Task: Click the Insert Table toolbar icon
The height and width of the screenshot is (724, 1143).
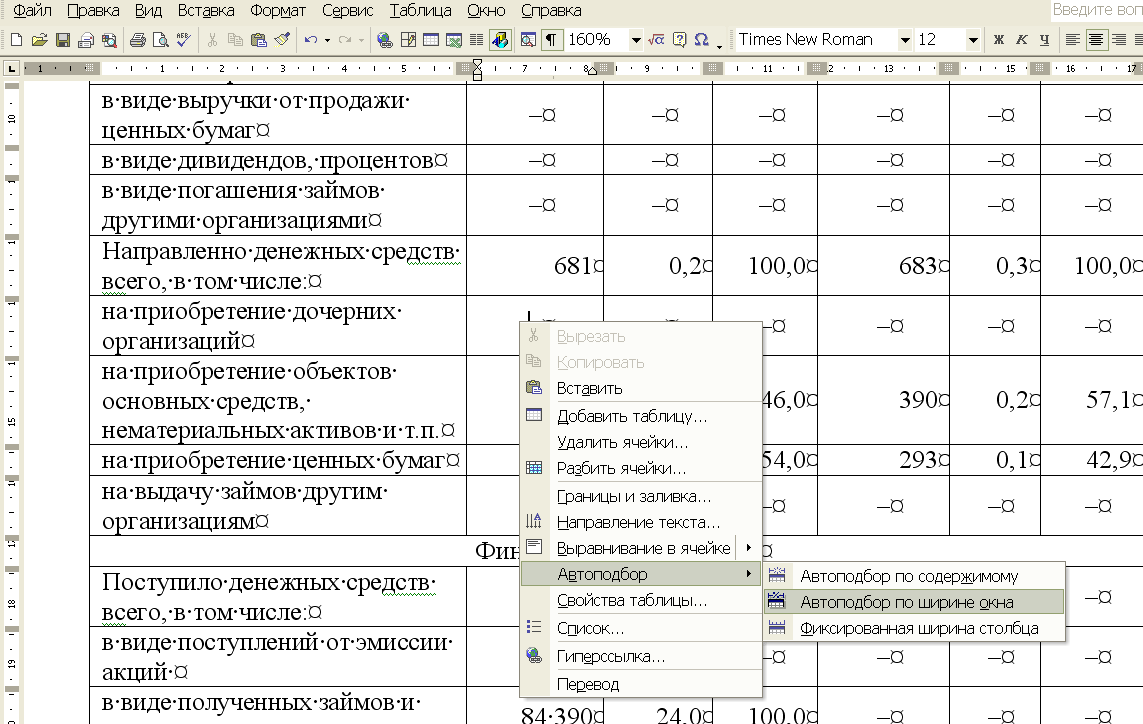Action: pos(431,40)
